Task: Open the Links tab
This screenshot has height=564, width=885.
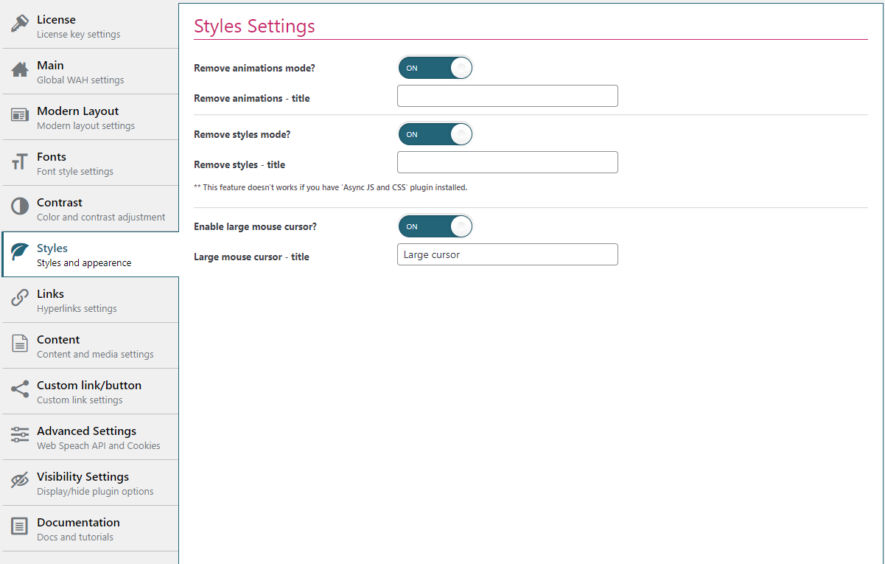Action: pyautogui.click(x=90, y=300)
